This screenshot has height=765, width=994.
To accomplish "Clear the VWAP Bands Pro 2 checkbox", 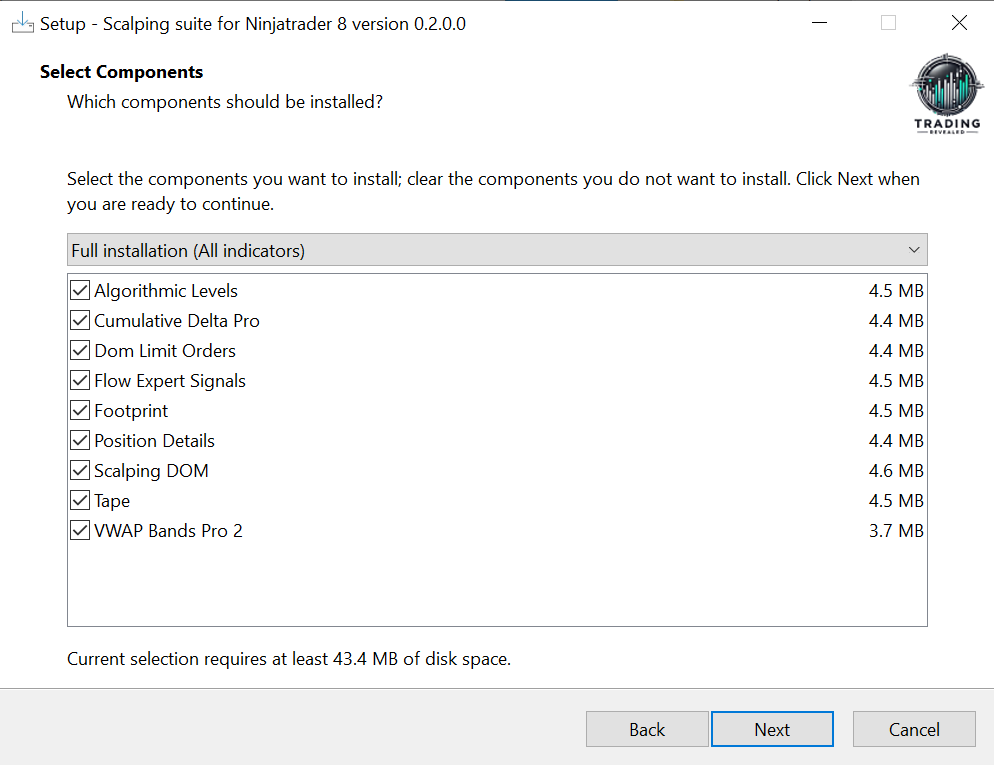I will [80, 531].
